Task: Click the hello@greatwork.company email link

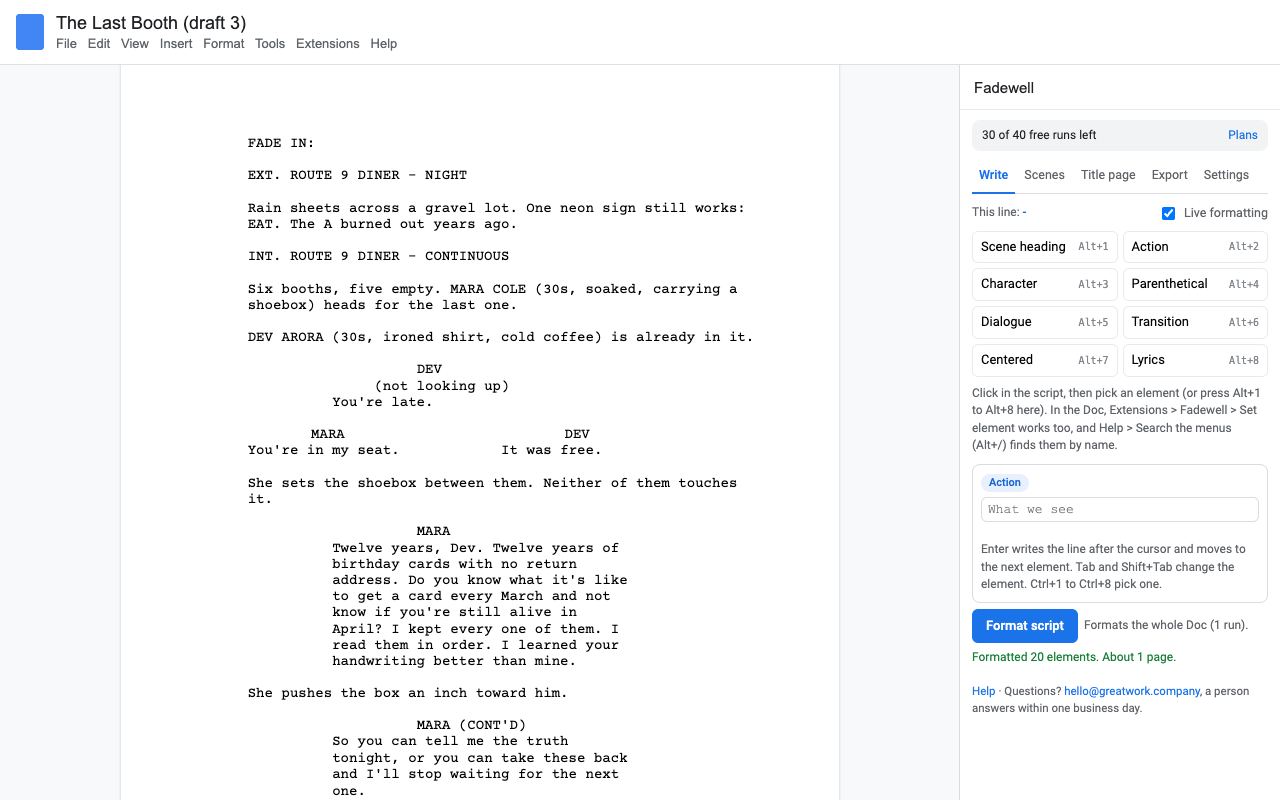Action: point(1132,691)
